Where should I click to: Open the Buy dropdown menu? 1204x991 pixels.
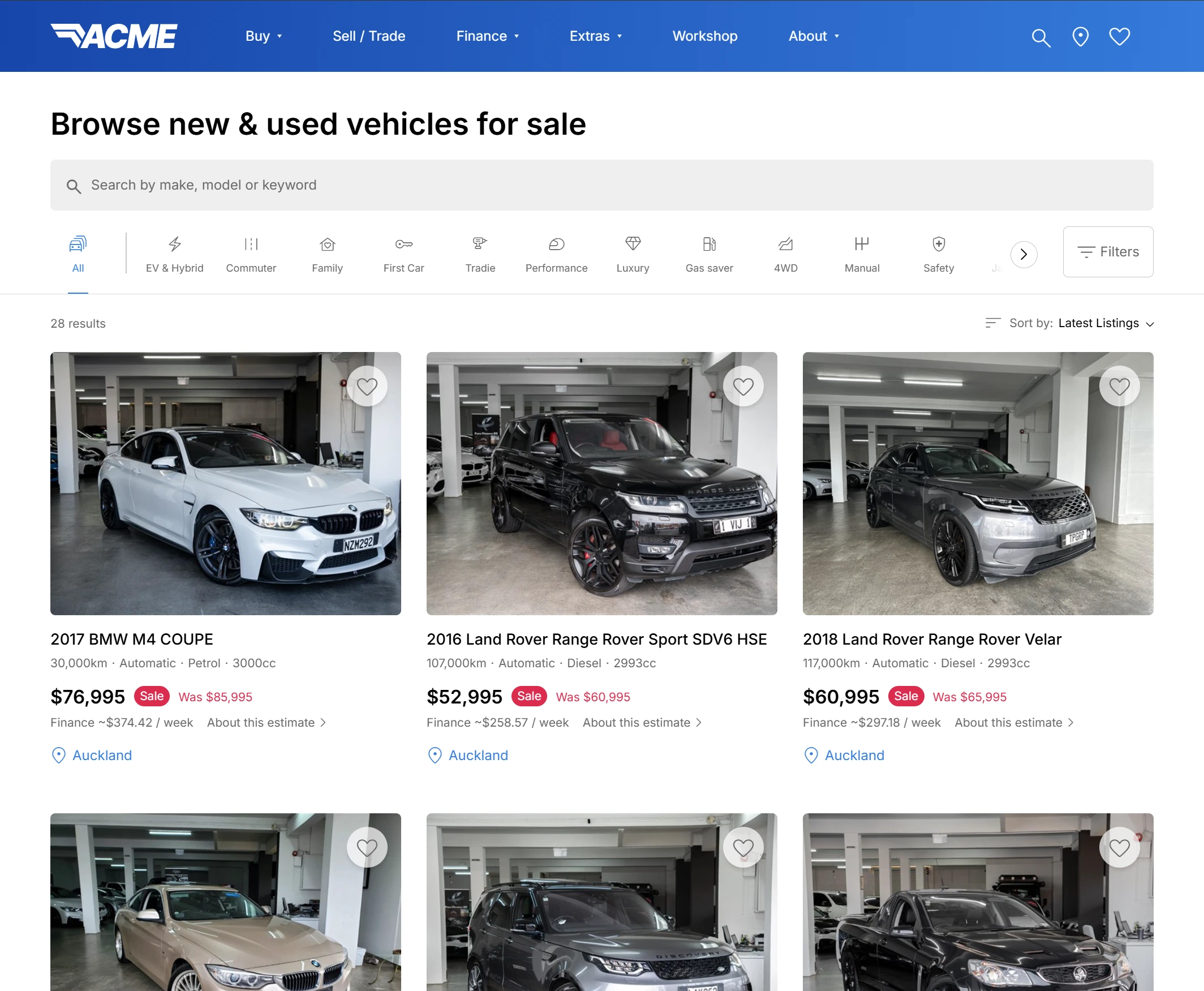[x=263, y=36]
